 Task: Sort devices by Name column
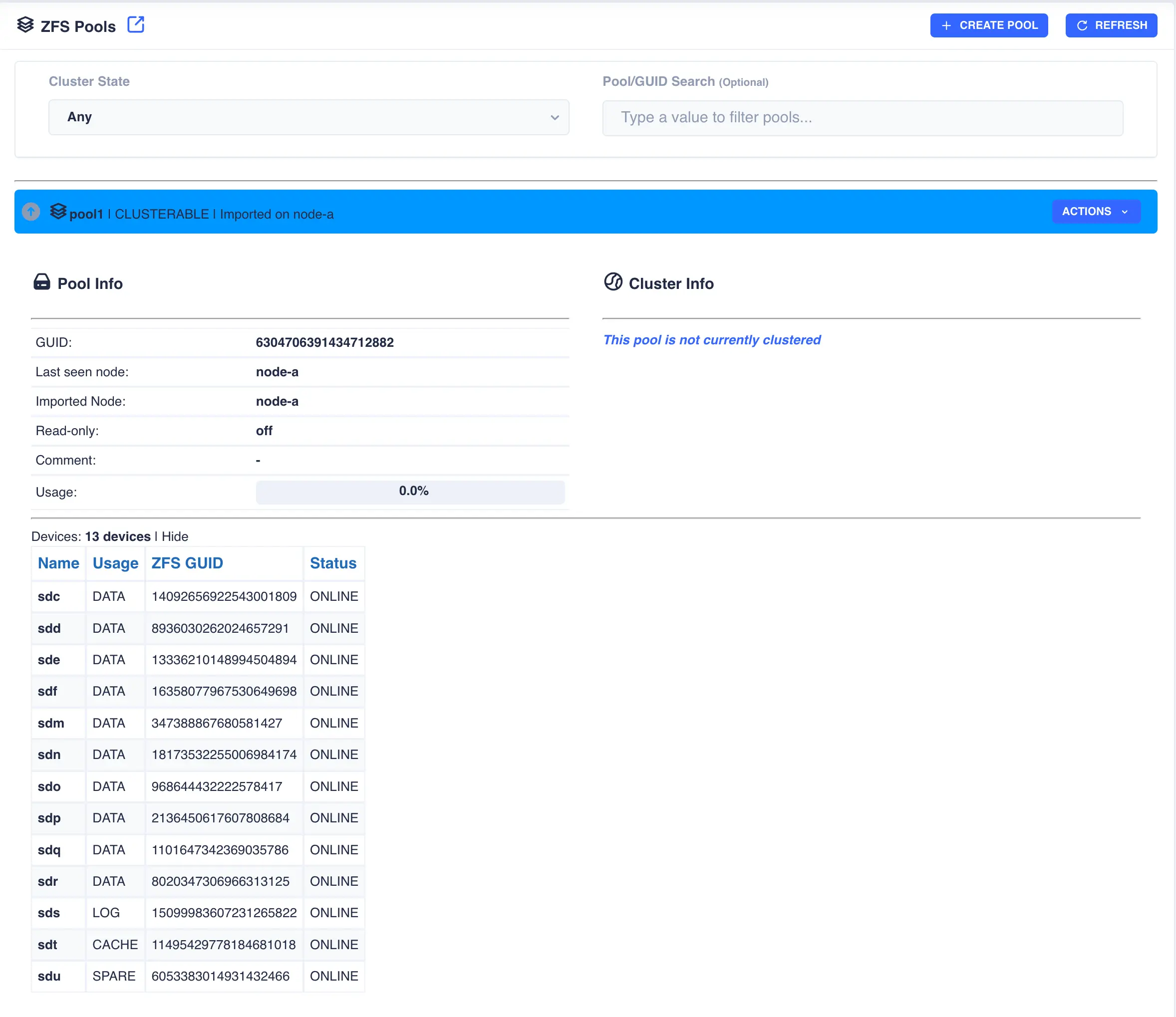(x=58, y=563)
